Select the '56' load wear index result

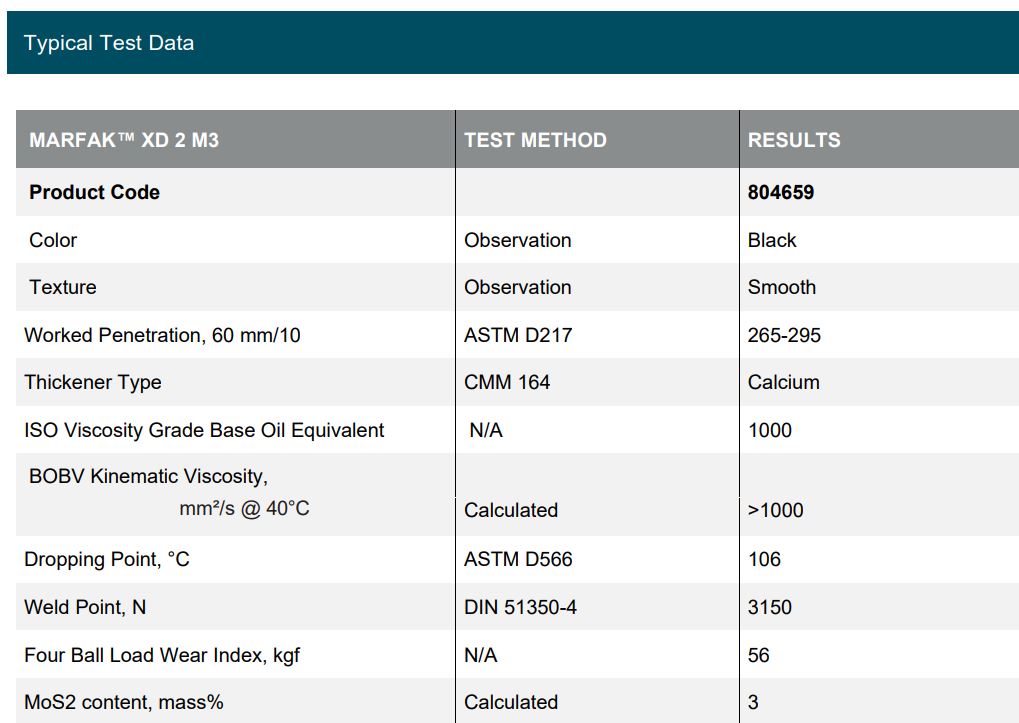pos(758,655)
